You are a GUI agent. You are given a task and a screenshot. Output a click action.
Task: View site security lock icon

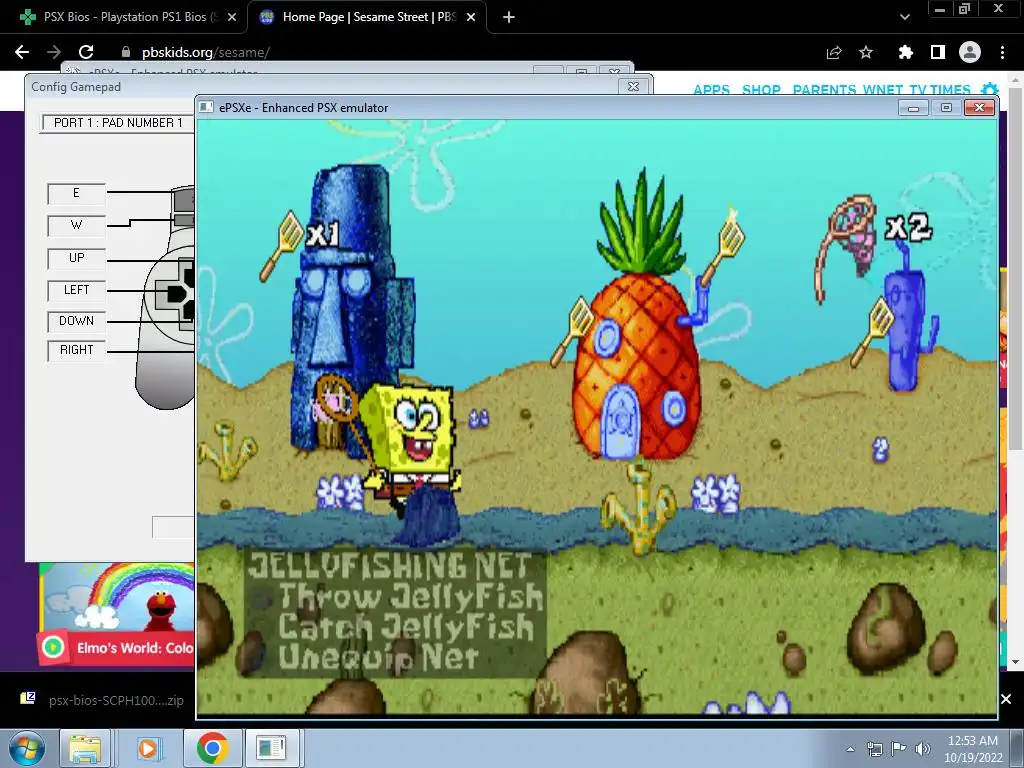pyautogui.click(x=126, y=52)
